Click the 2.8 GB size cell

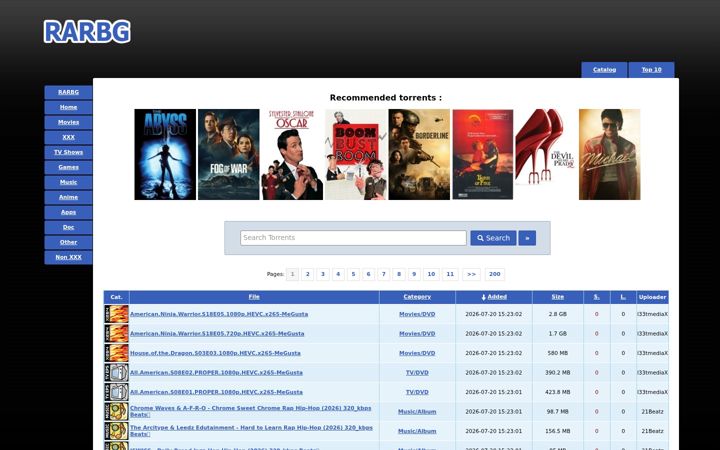(557, 314)
